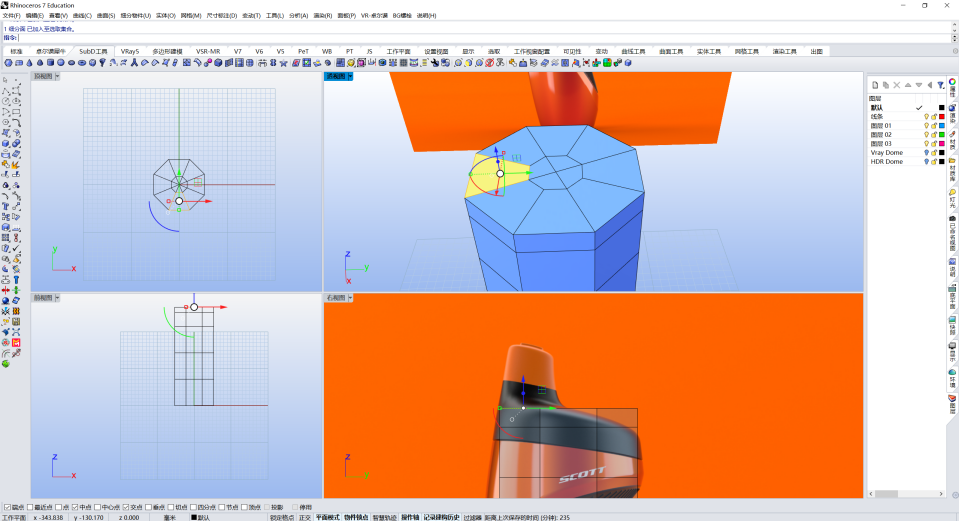
Task: Open the 细分物件(U) menu
Action: pos(136,15)
